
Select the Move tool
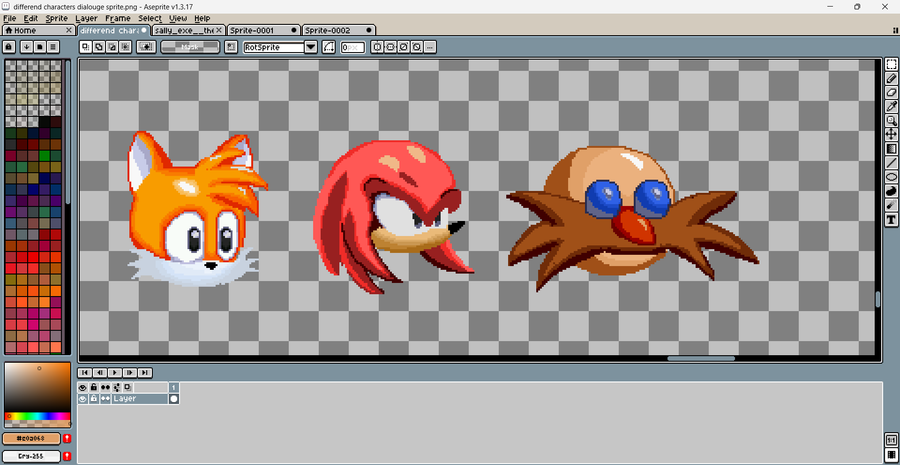tap(891, 134)
